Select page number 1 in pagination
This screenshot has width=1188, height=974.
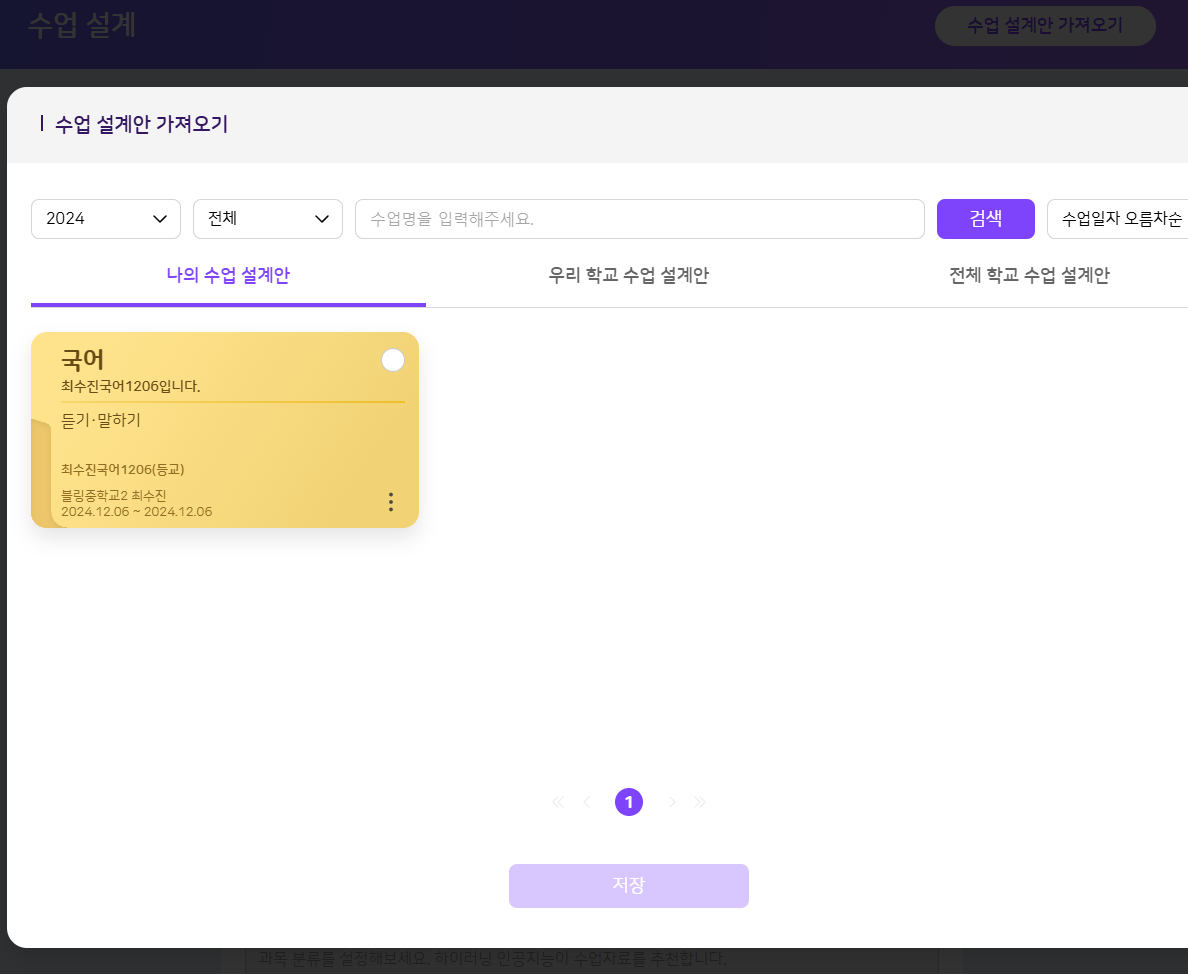(629, 802)
